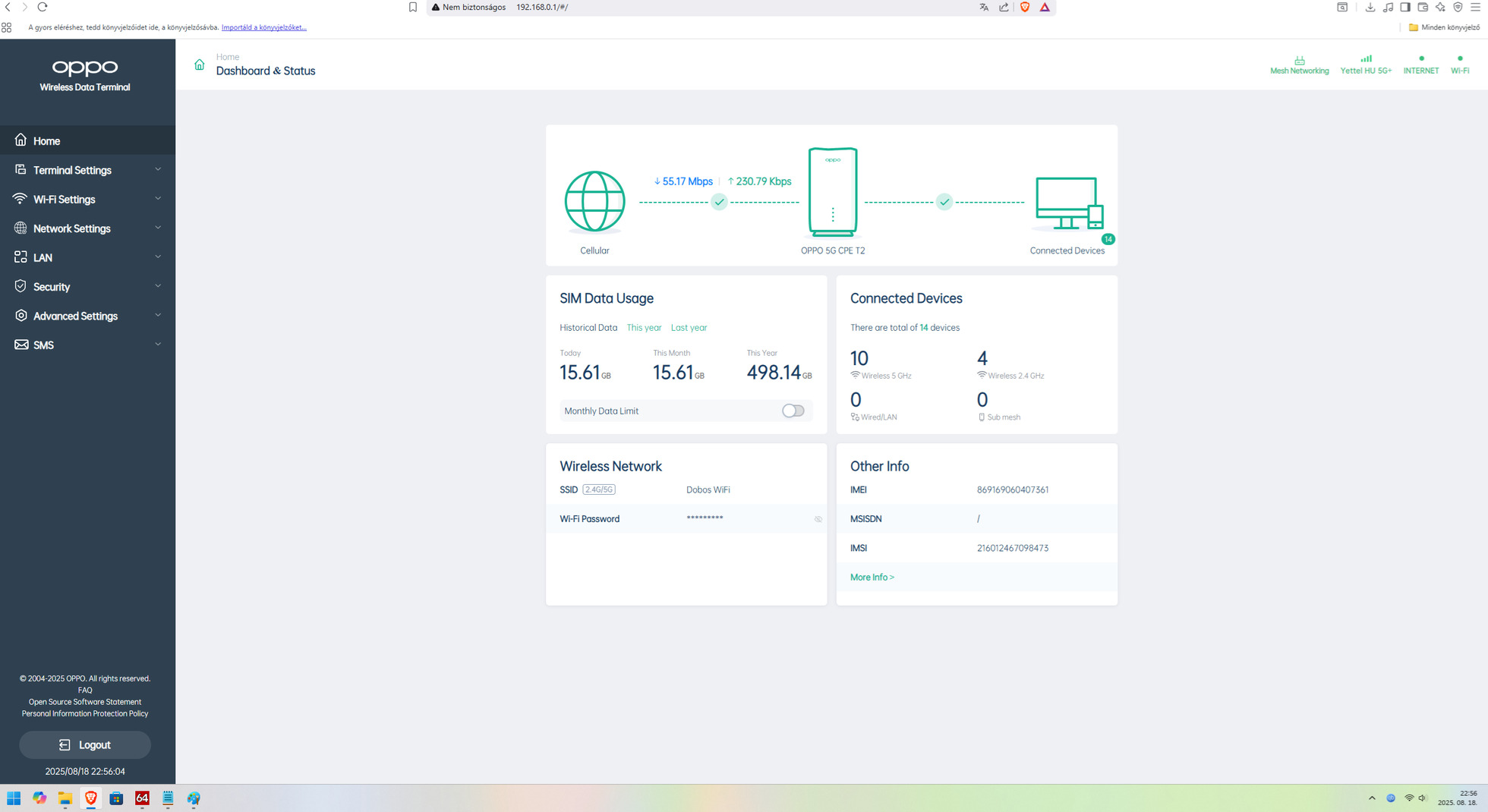
Task: Open File Explorer from the taskbar
Action: (65, 798)
